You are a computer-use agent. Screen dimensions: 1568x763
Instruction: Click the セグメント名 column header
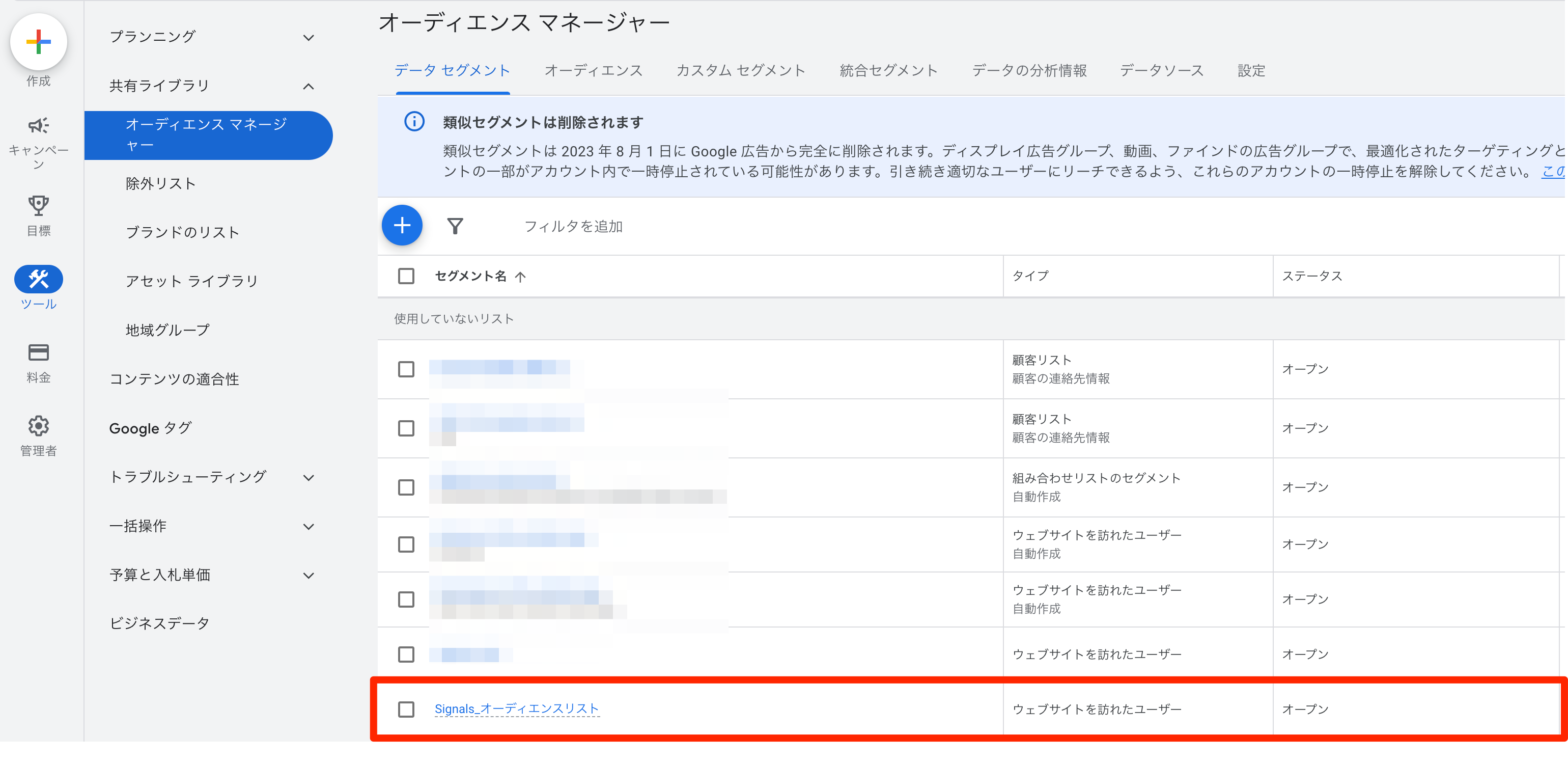coord(470,276)
